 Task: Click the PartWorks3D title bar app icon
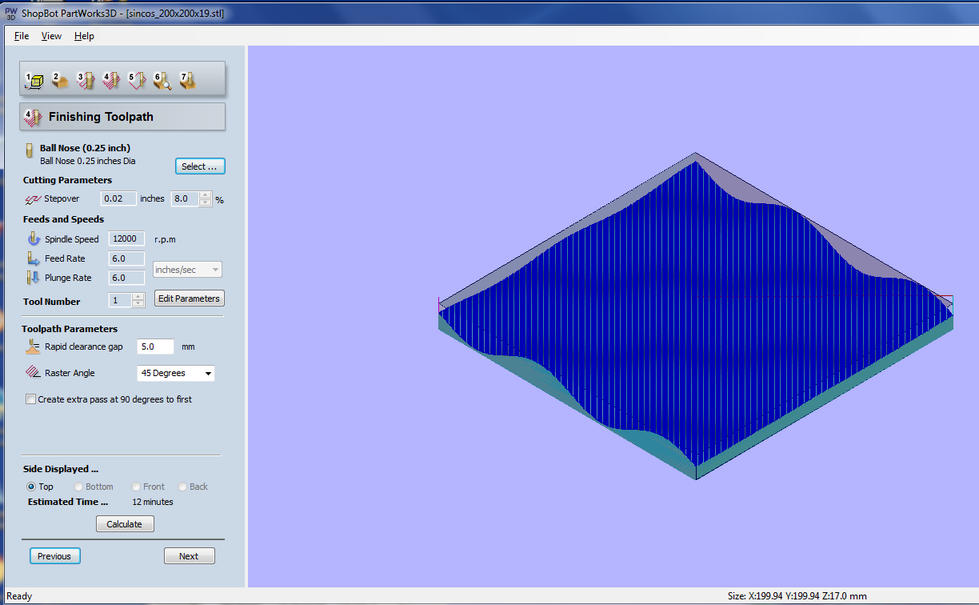tap(11, 13)
